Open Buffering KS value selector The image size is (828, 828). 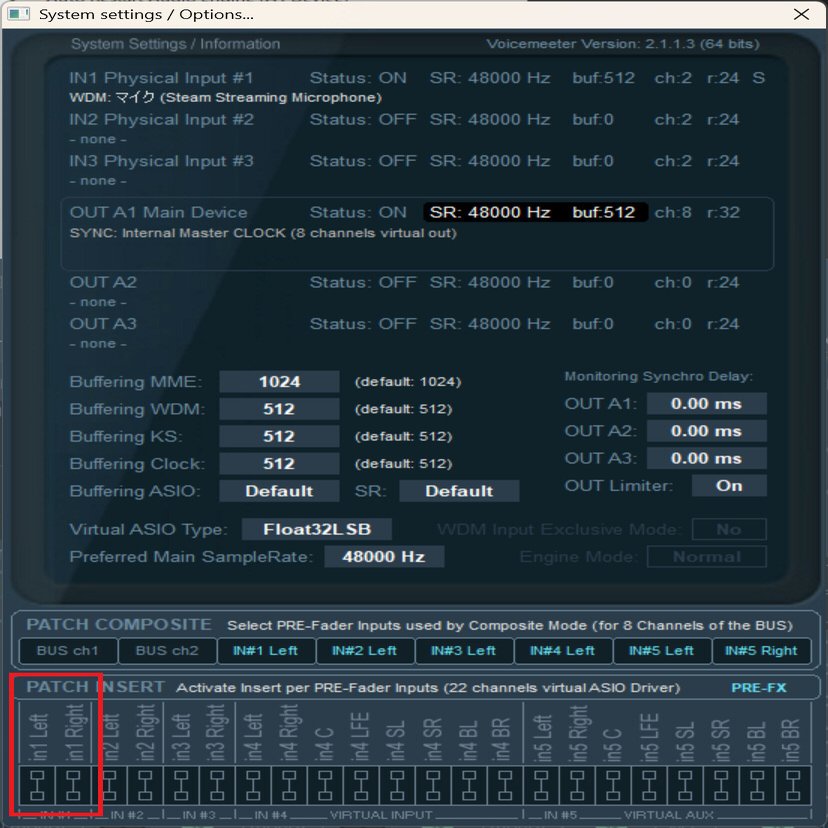click(x=279, y=436)
